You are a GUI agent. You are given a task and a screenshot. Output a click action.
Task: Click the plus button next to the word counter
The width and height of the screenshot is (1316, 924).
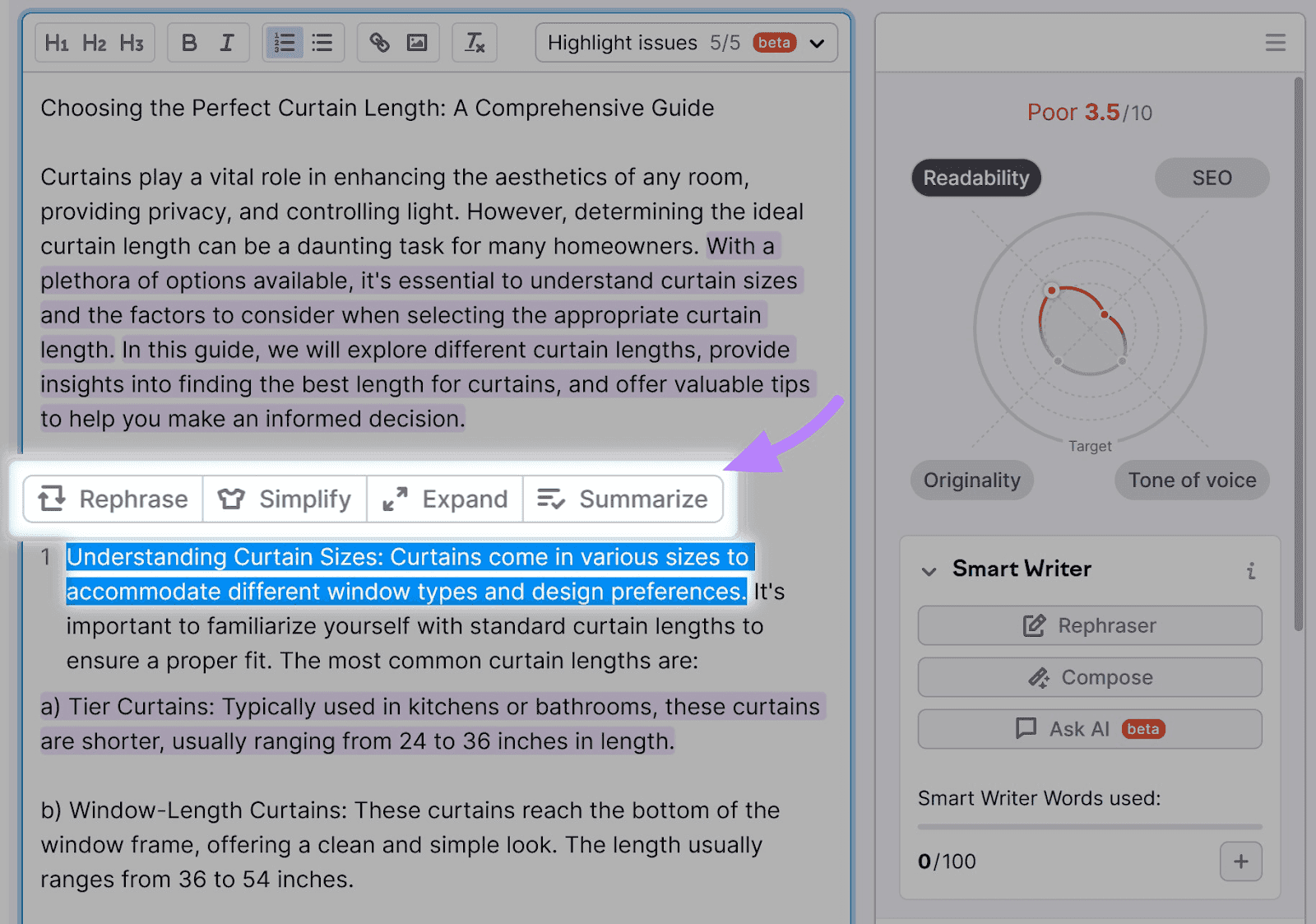click(1240, 861)
